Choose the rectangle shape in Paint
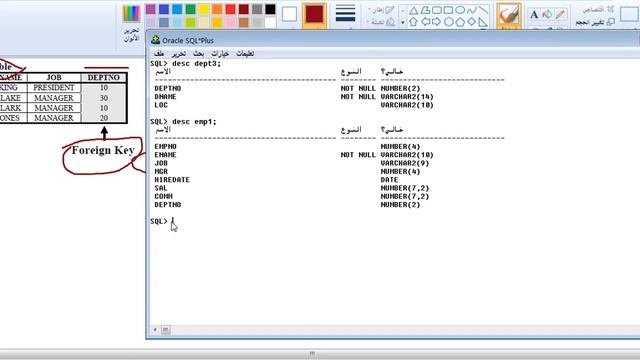The image size is (640, 360). (x=448, y=10)
